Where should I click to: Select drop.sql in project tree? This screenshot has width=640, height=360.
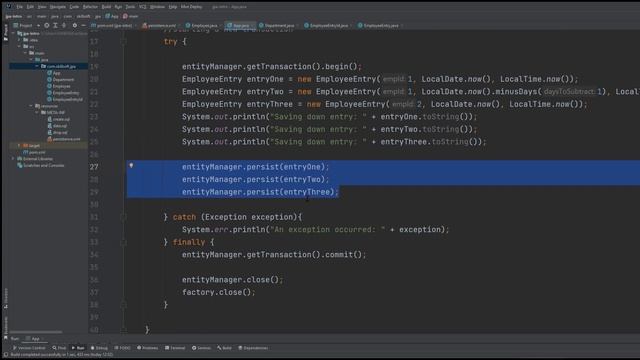click(x=58, y=132)
